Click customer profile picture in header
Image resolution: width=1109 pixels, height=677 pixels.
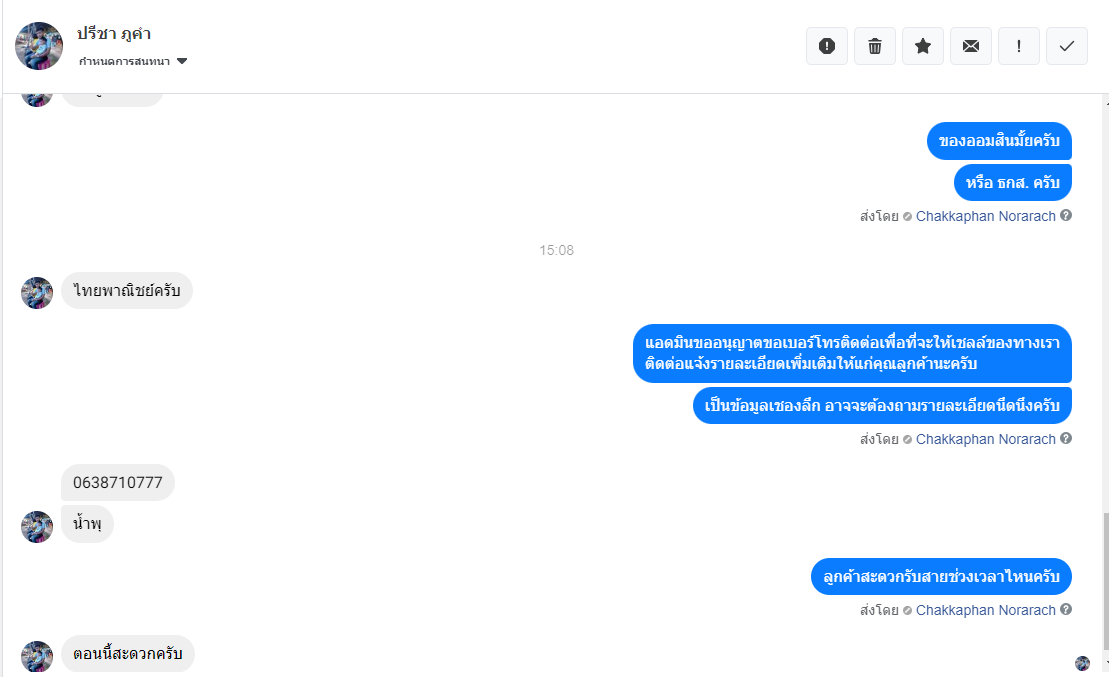(39, 46)
